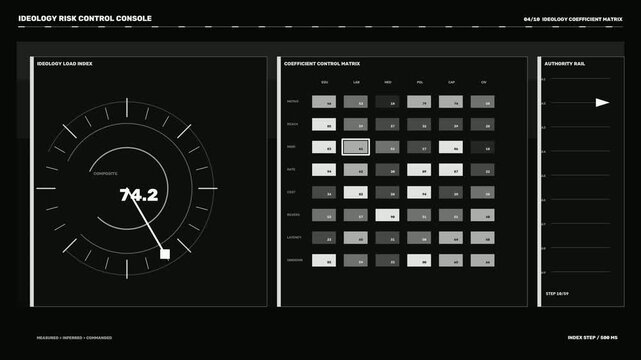641x360 pixels.
Task: Click the Coefficient Control Matrix panel title
Action: pos(322,64)
